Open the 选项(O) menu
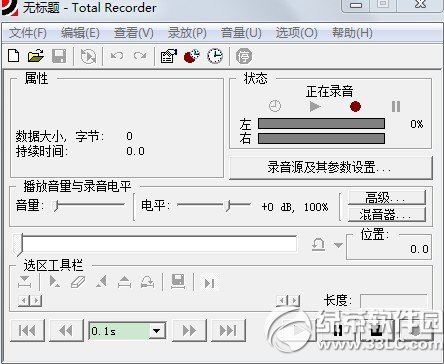The image size is (444, 364). pos(296,33)
